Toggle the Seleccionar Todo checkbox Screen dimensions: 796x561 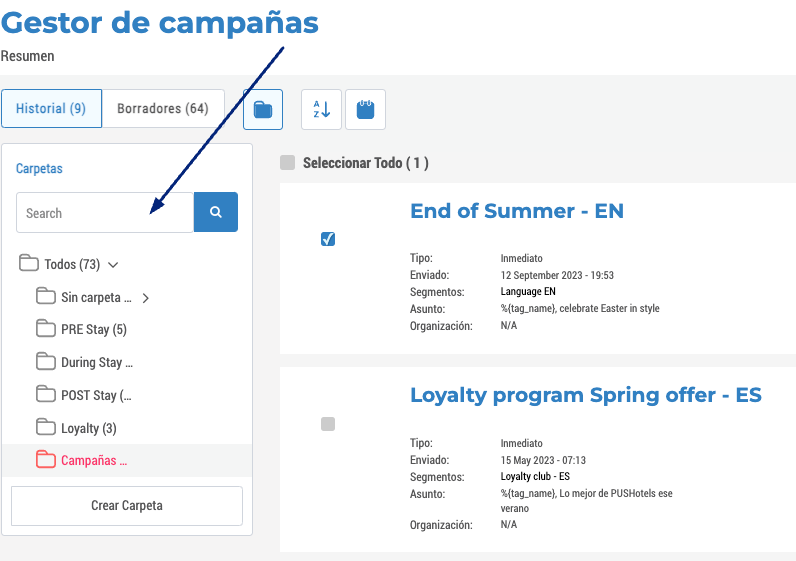point(288,163)
